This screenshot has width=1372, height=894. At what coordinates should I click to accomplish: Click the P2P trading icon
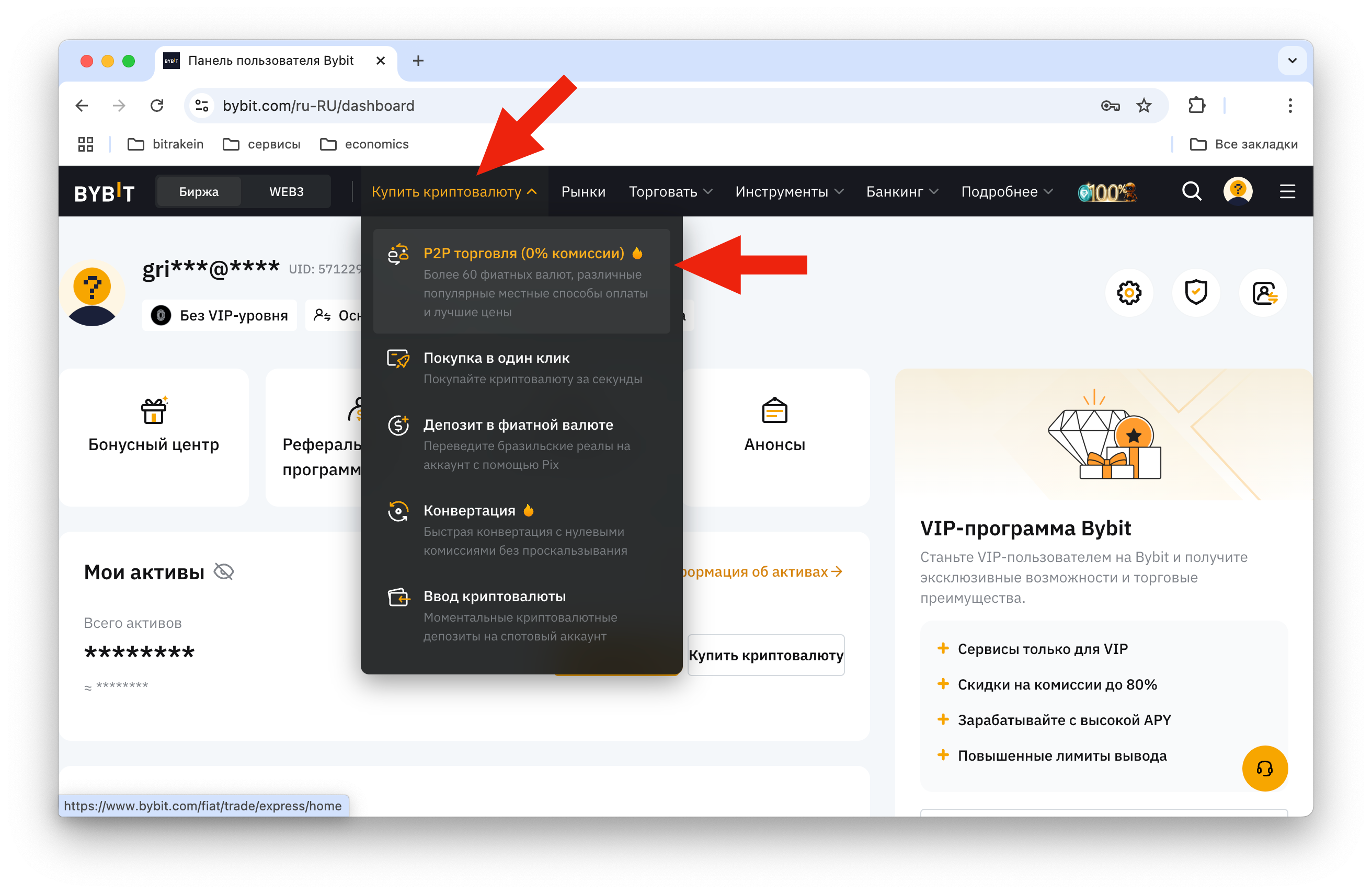coord(398,254)
